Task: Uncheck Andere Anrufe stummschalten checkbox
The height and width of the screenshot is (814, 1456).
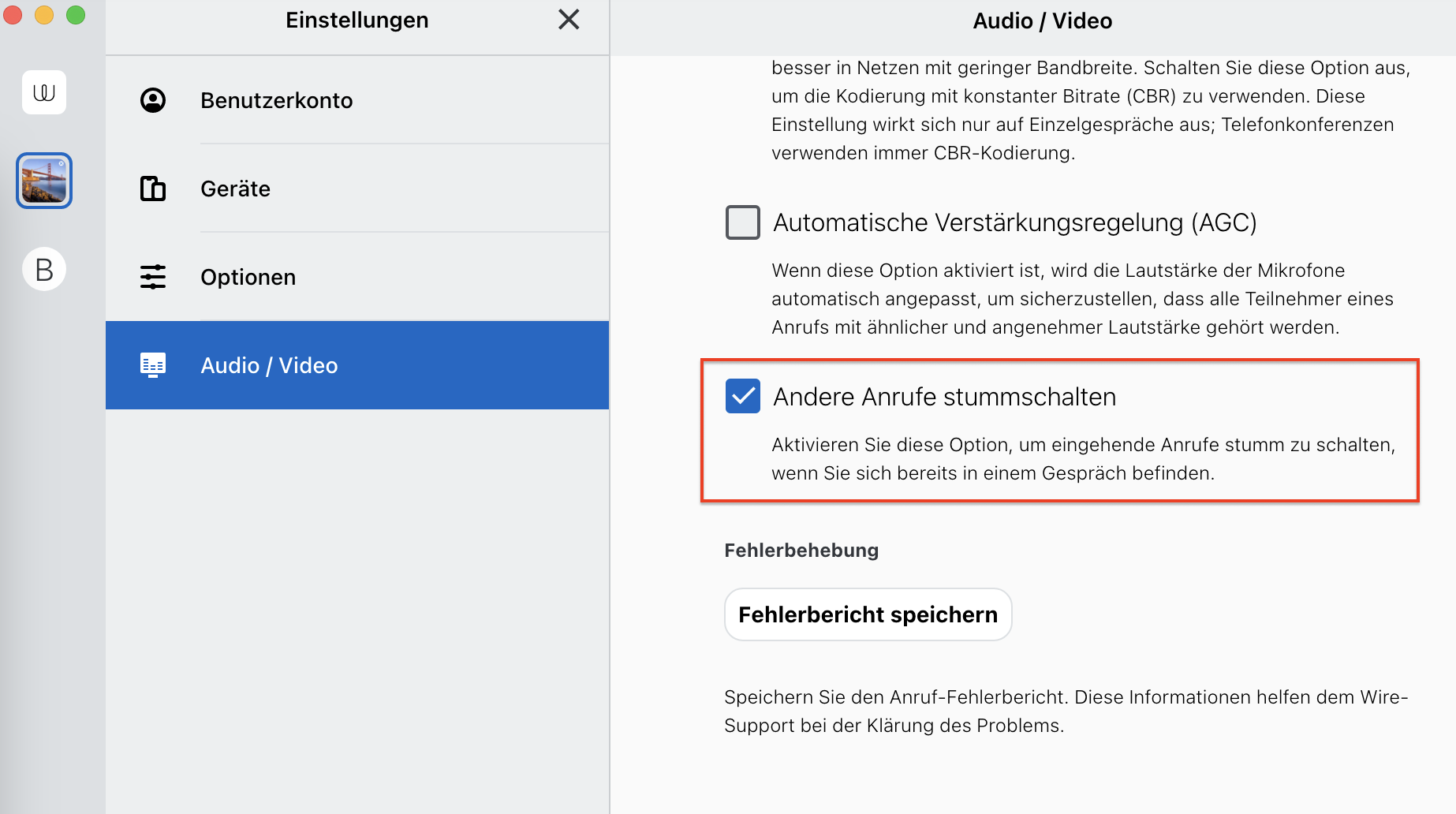Action: (743, 396)
